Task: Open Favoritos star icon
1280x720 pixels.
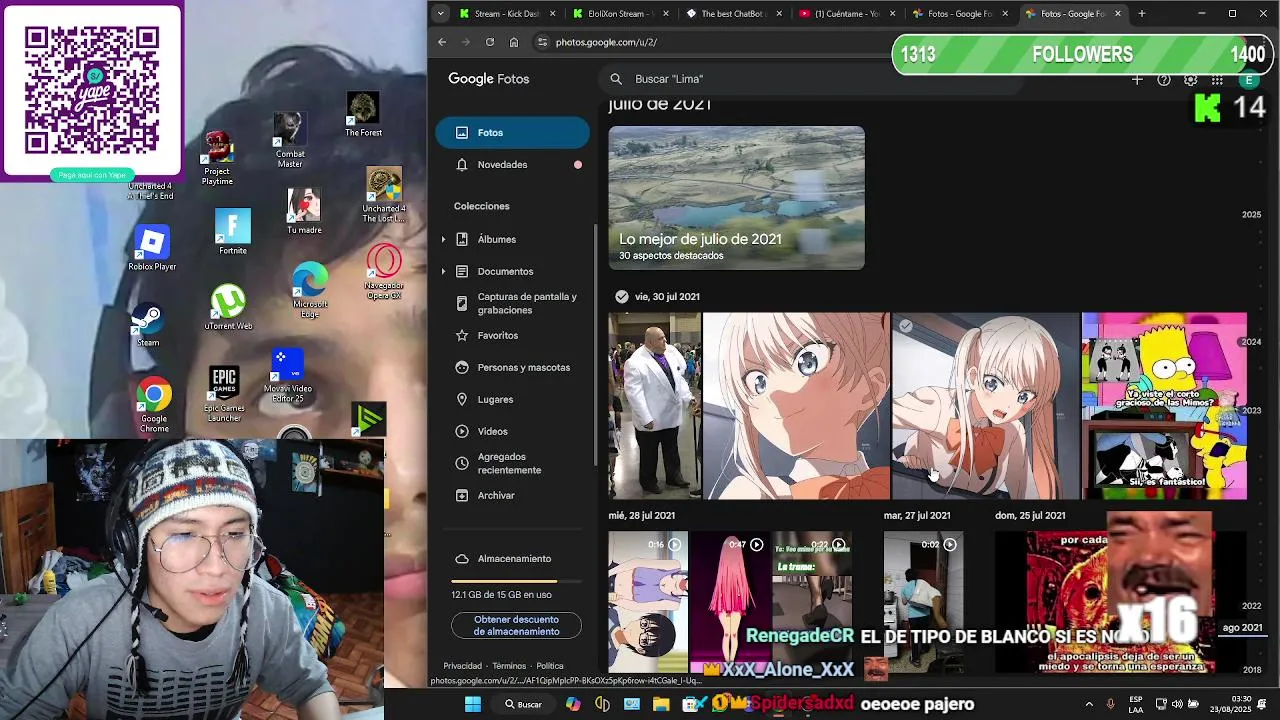Action: point(462,335)
